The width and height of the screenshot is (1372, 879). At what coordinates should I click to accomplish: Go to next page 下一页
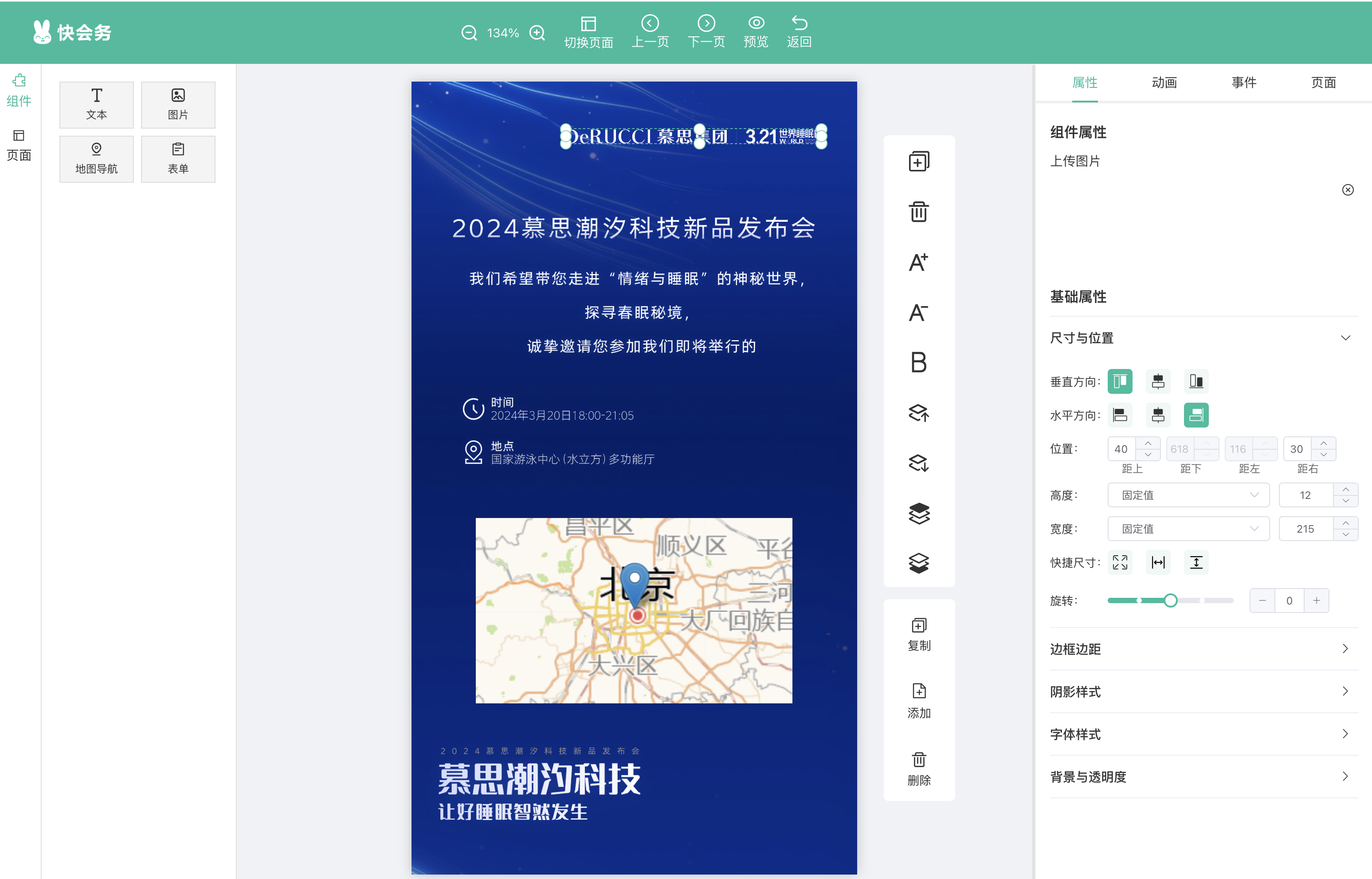click(x=706, y=32)
